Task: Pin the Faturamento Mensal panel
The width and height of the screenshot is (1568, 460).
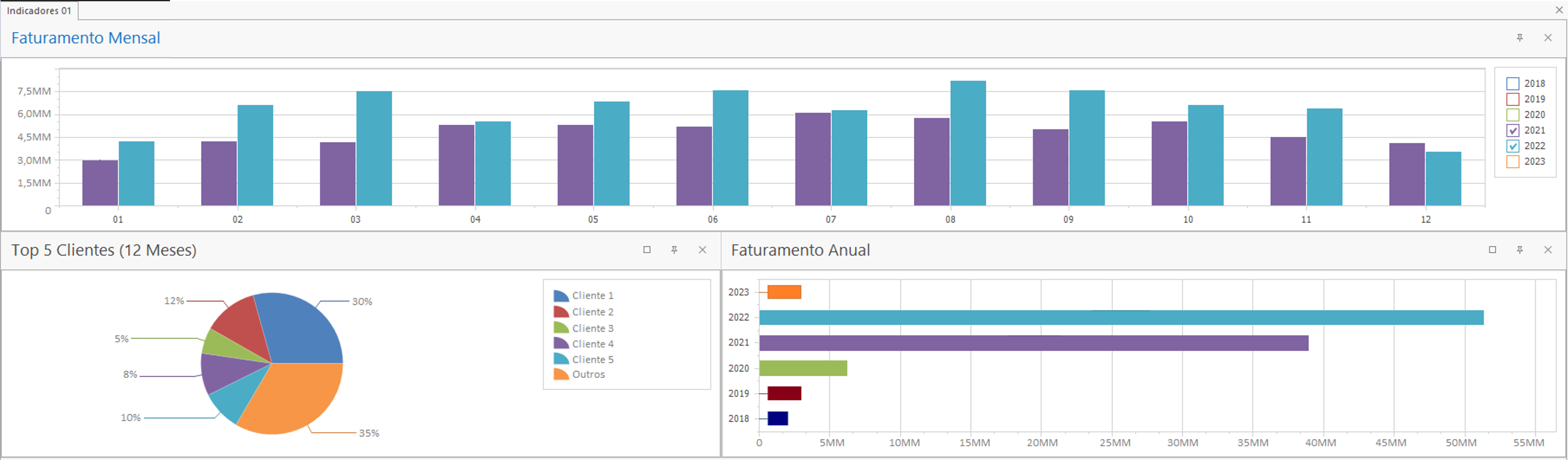Action: coord(1520,38)
